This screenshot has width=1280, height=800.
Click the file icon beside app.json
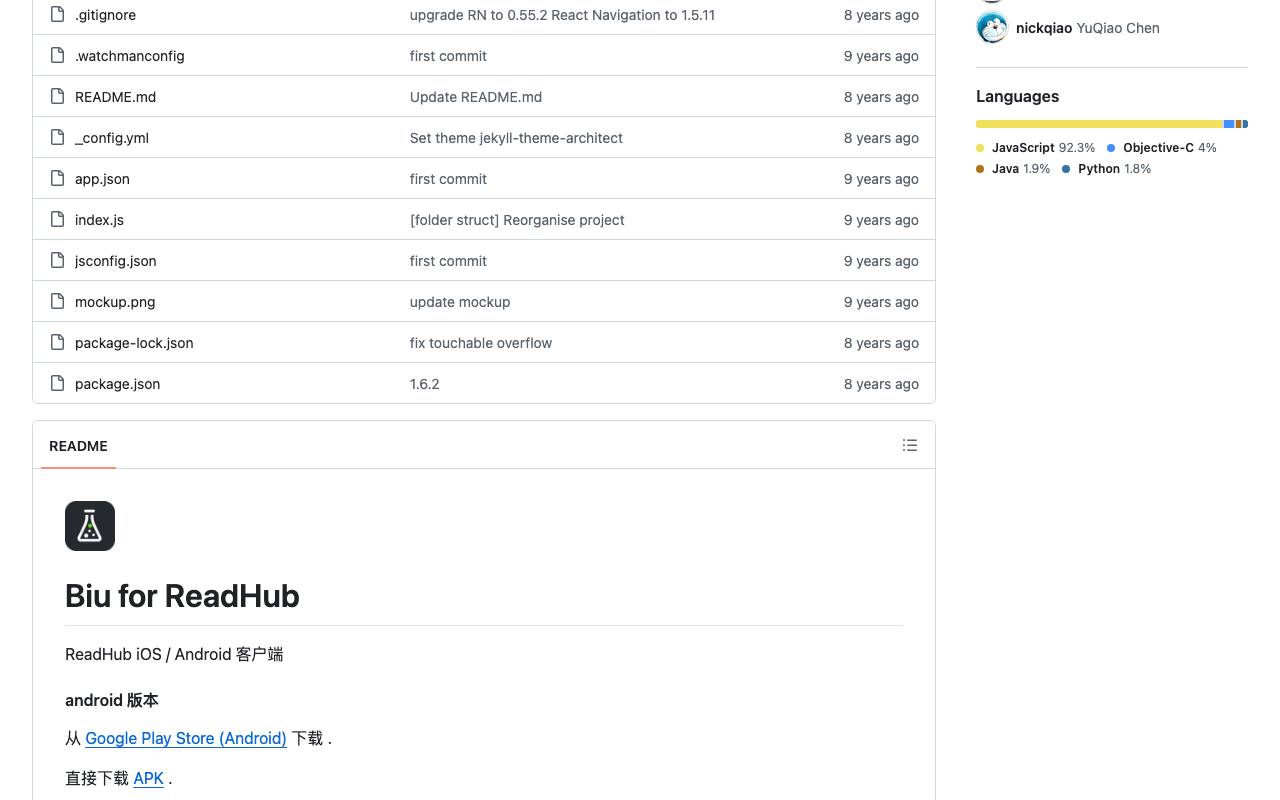pyautogui.click(x=58, y=179)
